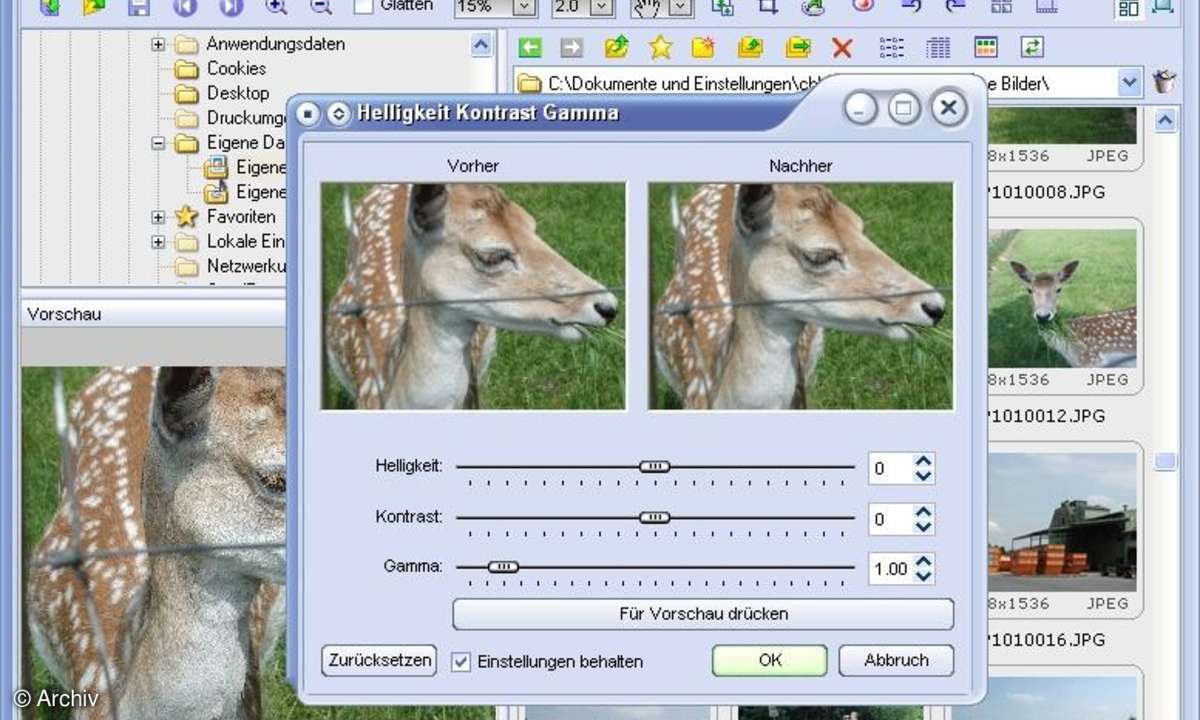The image size is (1200, 720).
Task: Select the warehouse thumbnail above P1010016.JPG
Action: 1062,520
